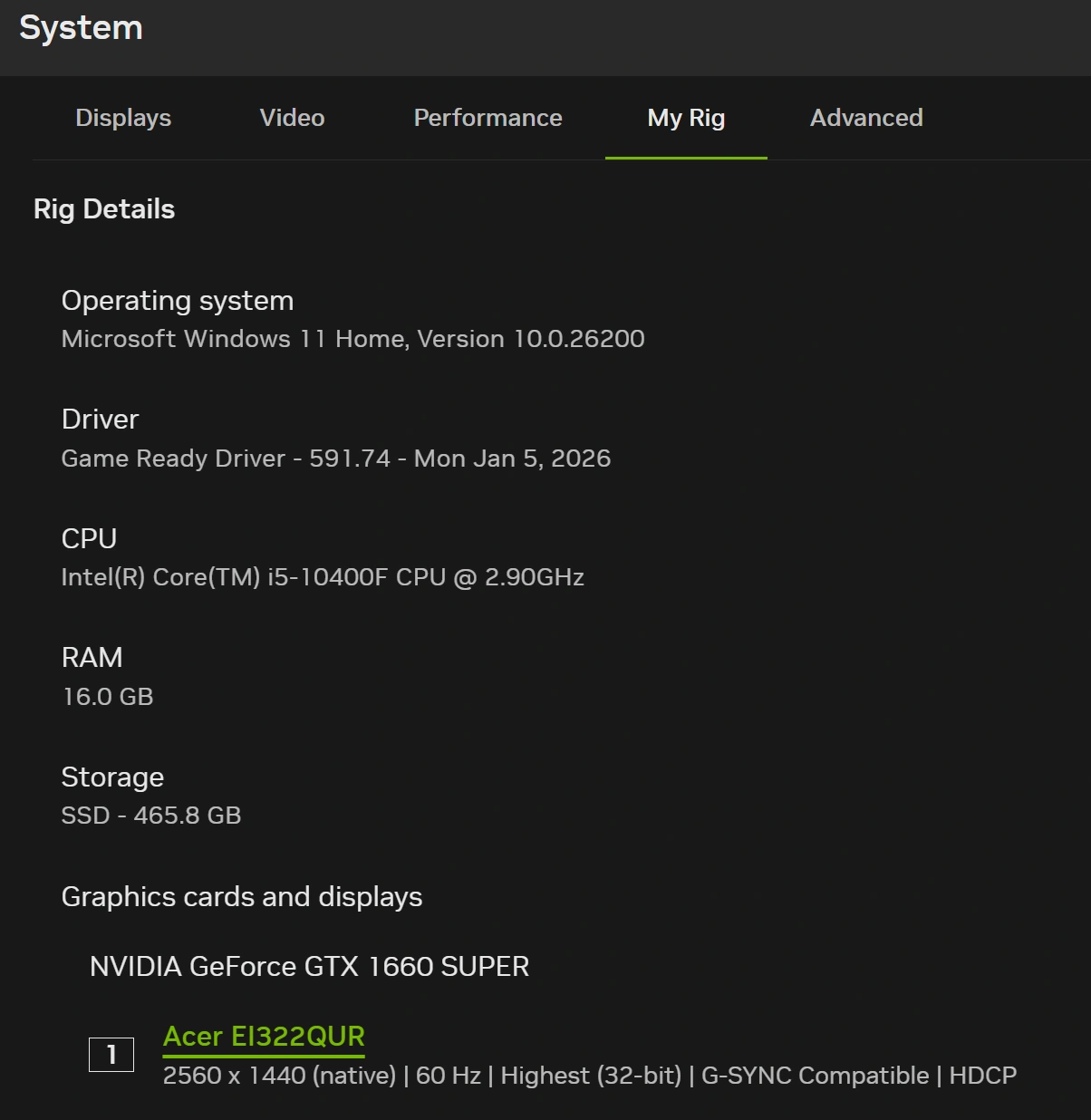The width and height of the screenshot is (1091, 1120).
Task: Open the Video tab
Action: (x=292, y=118)
